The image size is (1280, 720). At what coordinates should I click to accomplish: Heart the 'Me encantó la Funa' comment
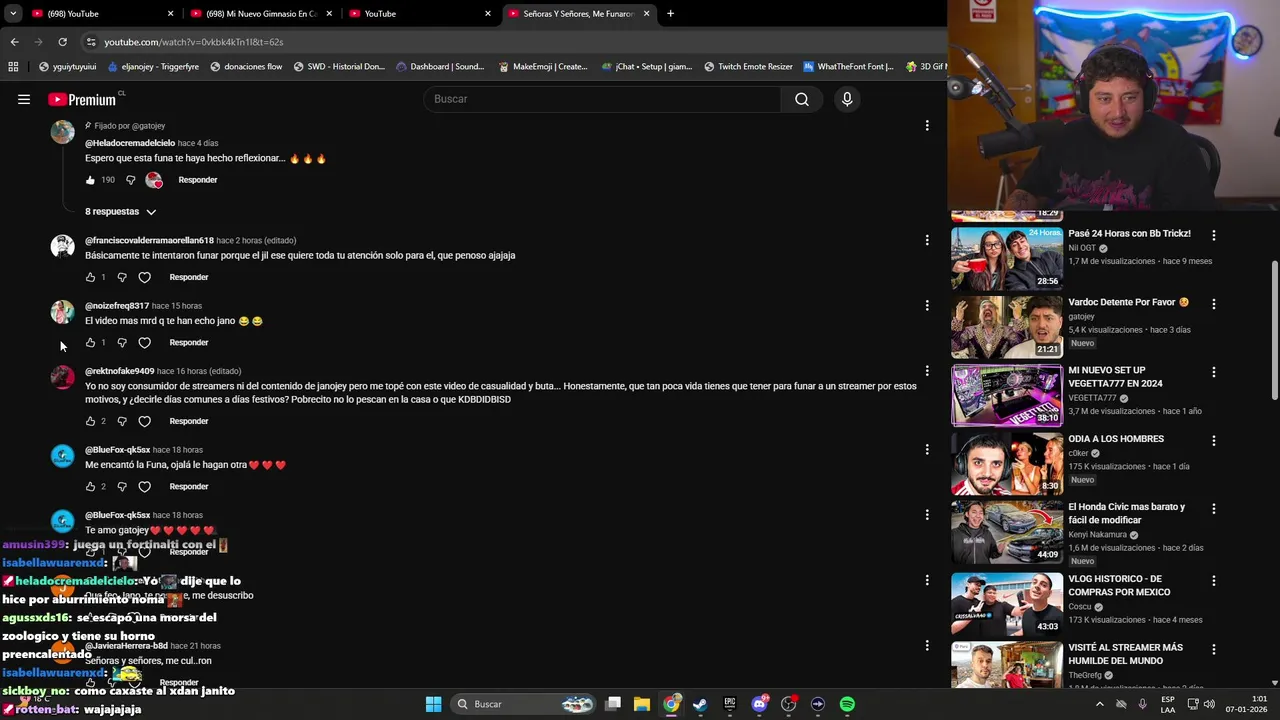[144, 486]
